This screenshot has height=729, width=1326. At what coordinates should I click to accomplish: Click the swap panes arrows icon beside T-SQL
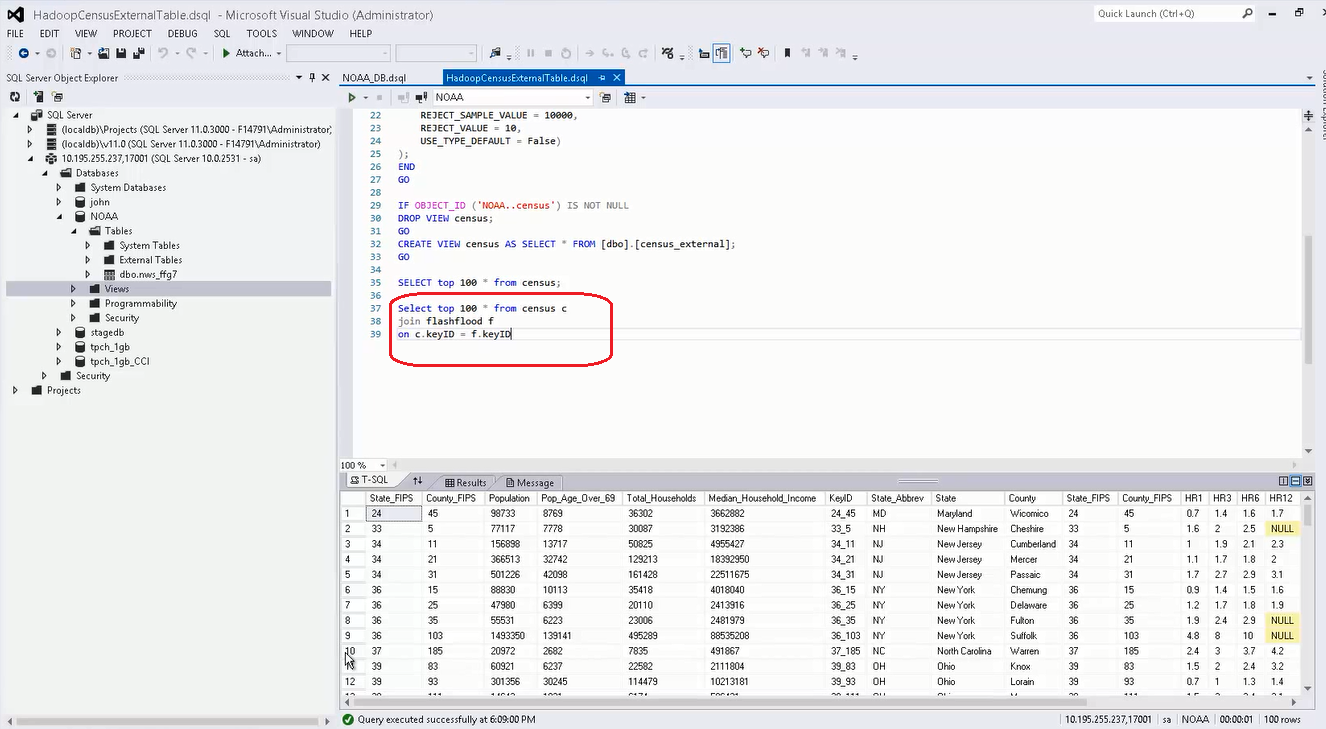pyautogui.click(x=418, y=481)
